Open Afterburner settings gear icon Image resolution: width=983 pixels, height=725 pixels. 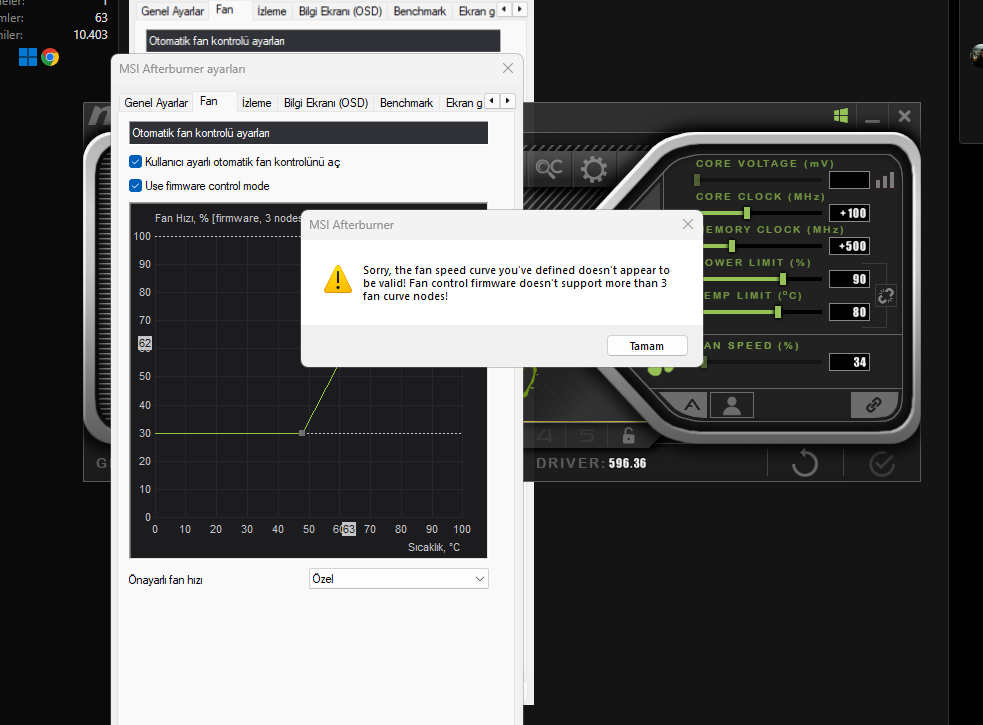pyautogui.click(x=593, y=169)
